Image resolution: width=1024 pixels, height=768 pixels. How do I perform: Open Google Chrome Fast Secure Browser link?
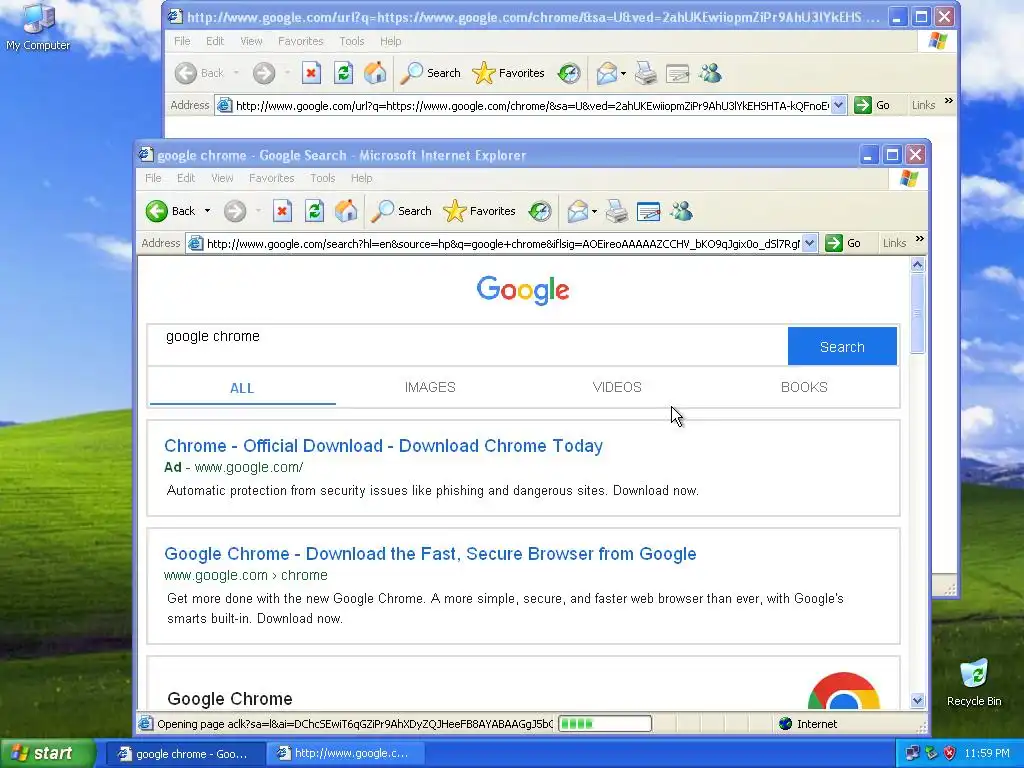click(430, 554)
